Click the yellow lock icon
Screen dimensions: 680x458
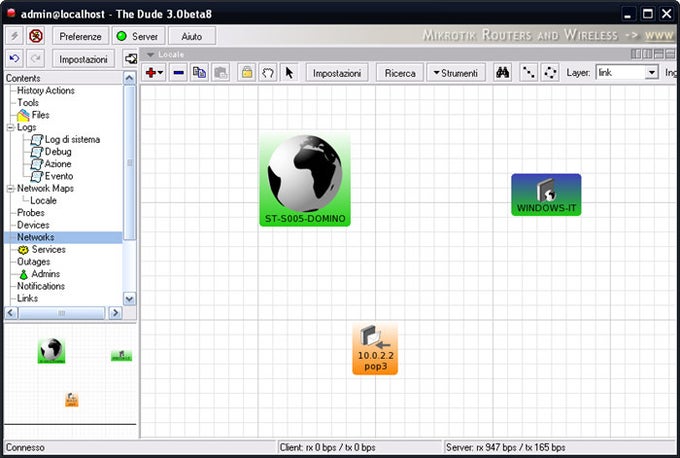click(247, 73)
